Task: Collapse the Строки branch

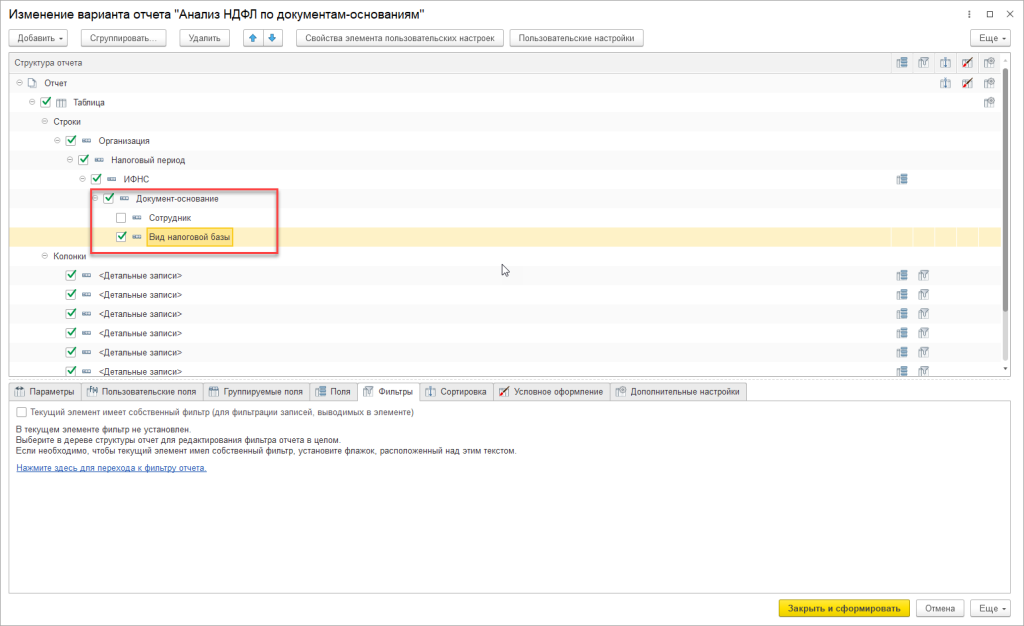Action: pos(44,121)
